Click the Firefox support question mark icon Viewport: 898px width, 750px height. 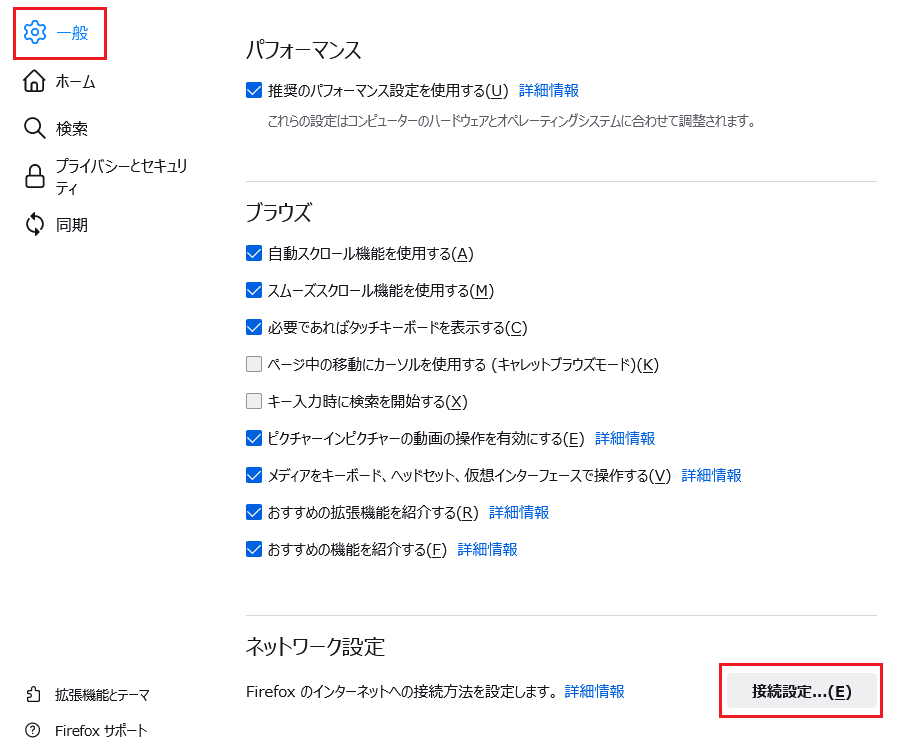[x=33, y=731]
